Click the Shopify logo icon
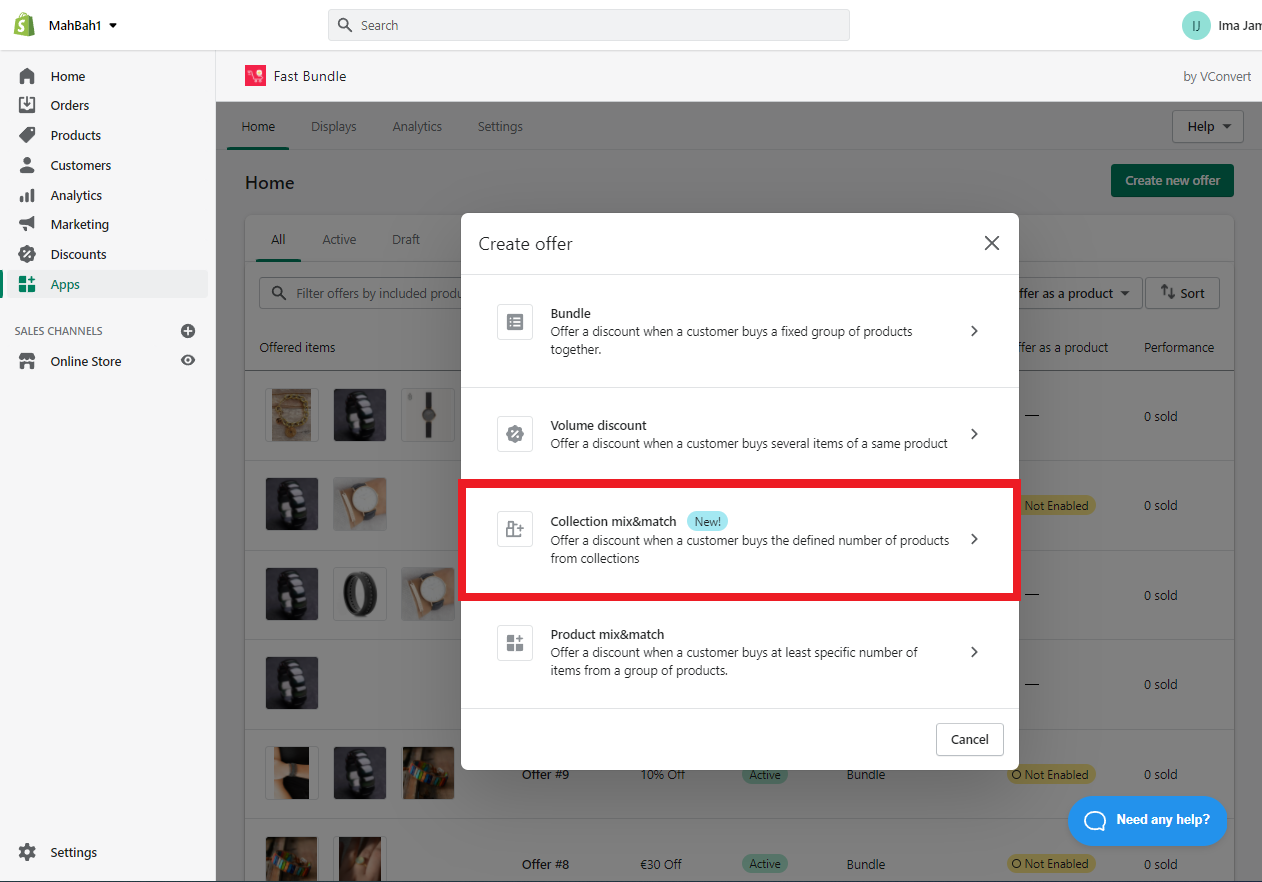The height and width of the screenshot is (882, 1262). tap(25, 25)
